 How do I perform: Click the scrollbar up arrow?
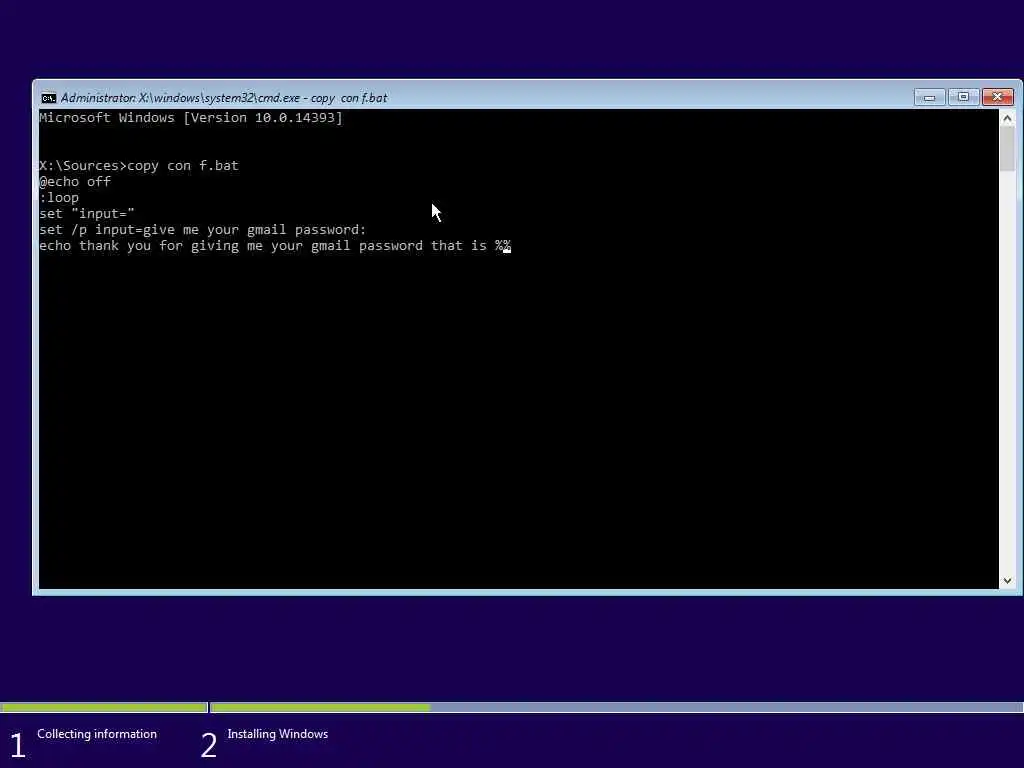coord(1007,119)
